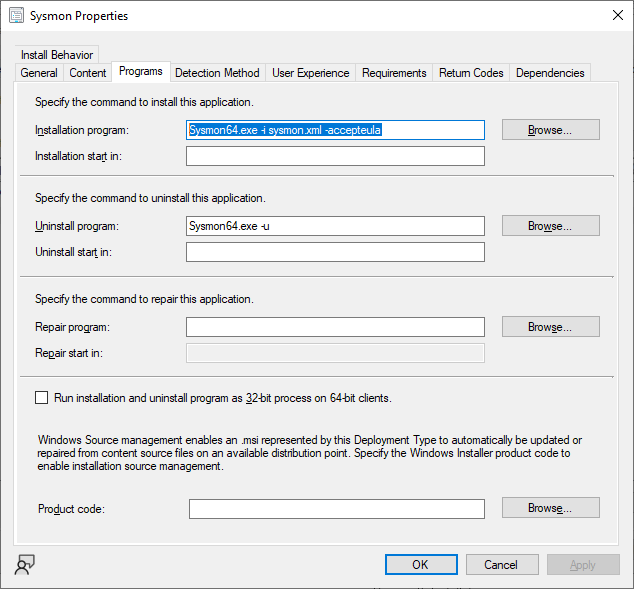Focus the Installation program field
The height and width of the screenshot is (589, 634).
tap(335, 130)
